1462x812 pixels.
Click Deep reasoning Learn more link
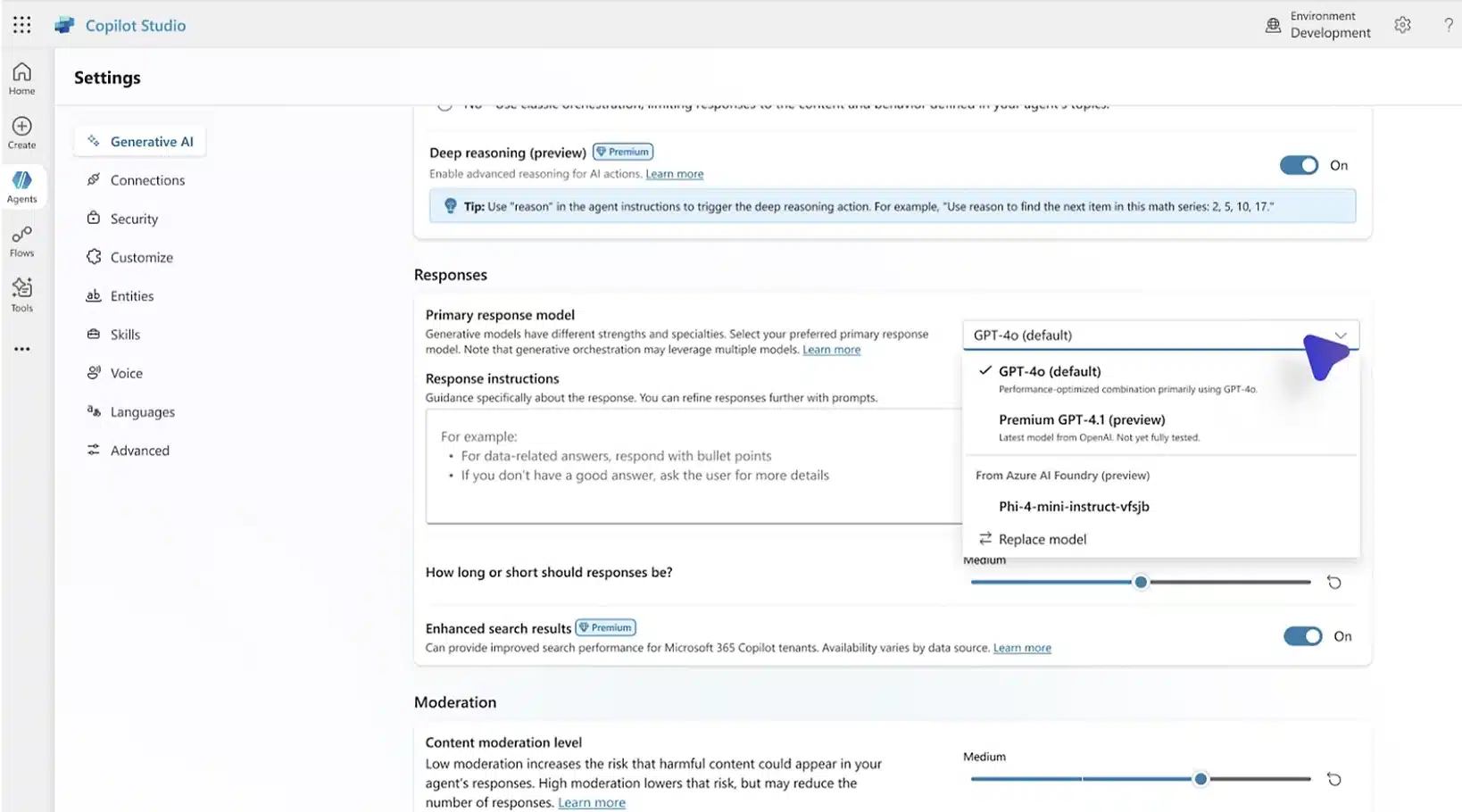pyautogui.click(x=674, y=174)
